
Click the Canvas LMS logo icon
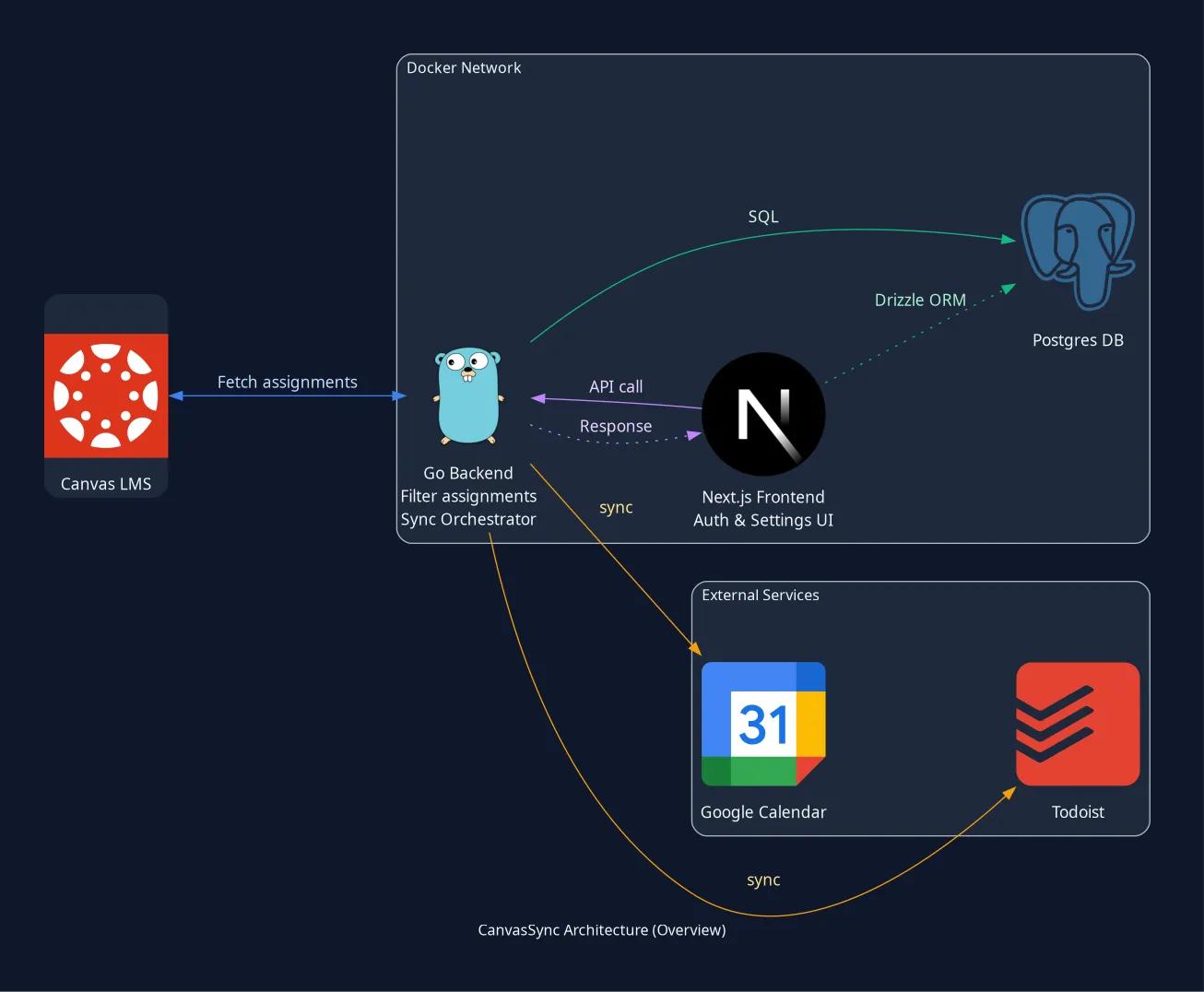(106, 396)
